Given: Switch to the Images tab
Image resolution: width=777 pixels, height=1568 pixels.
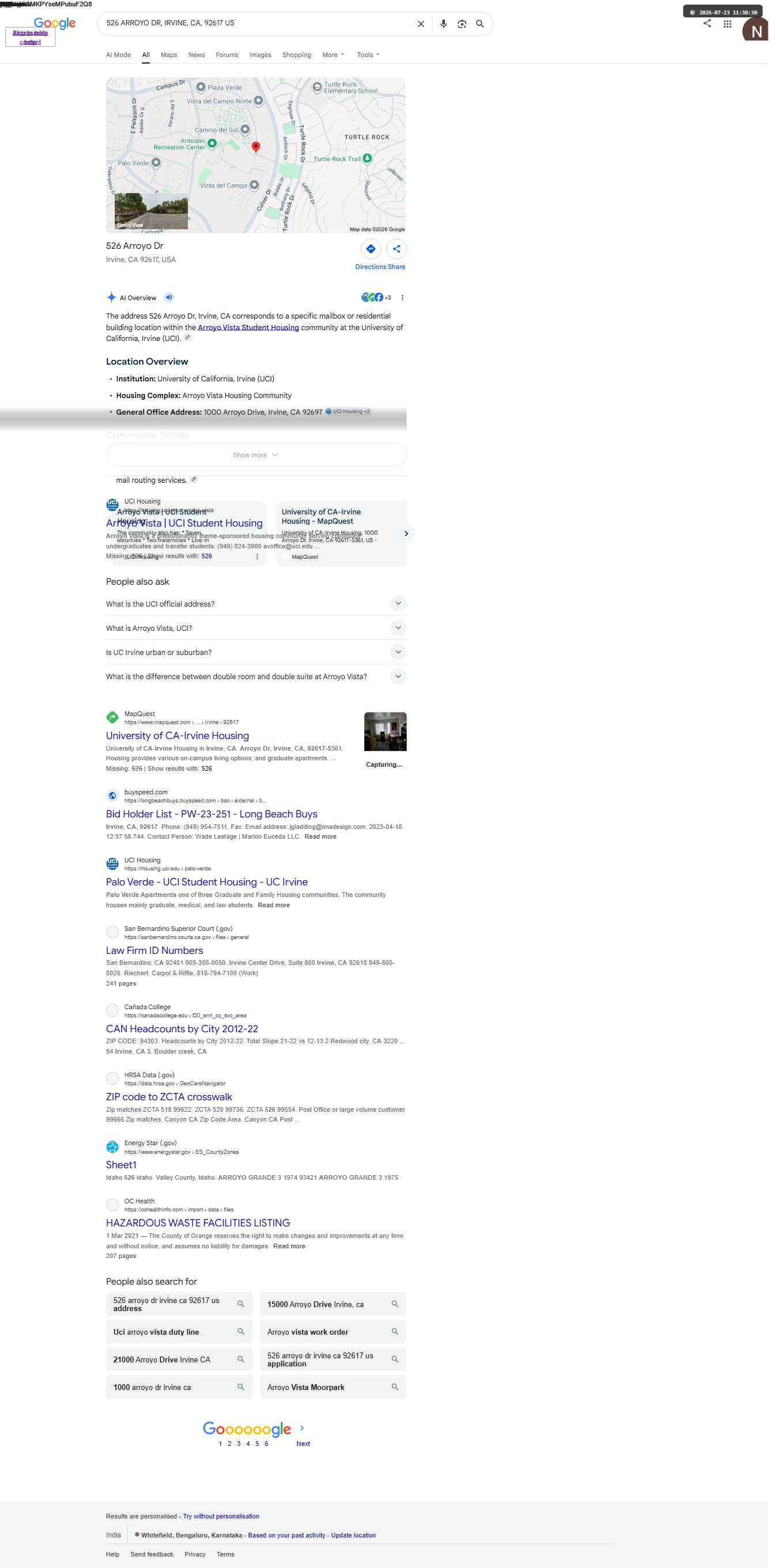Looking at the screenshot, I should click(260, 55).
